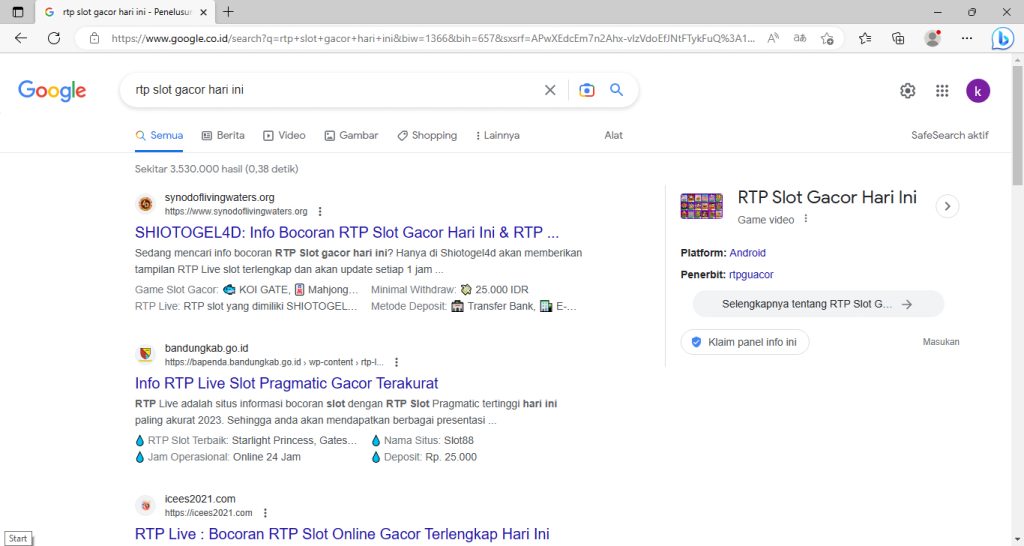
Task: Click the bandungkab.go.id site favicon
Action: pyautogui.click(x=146, y=355)
